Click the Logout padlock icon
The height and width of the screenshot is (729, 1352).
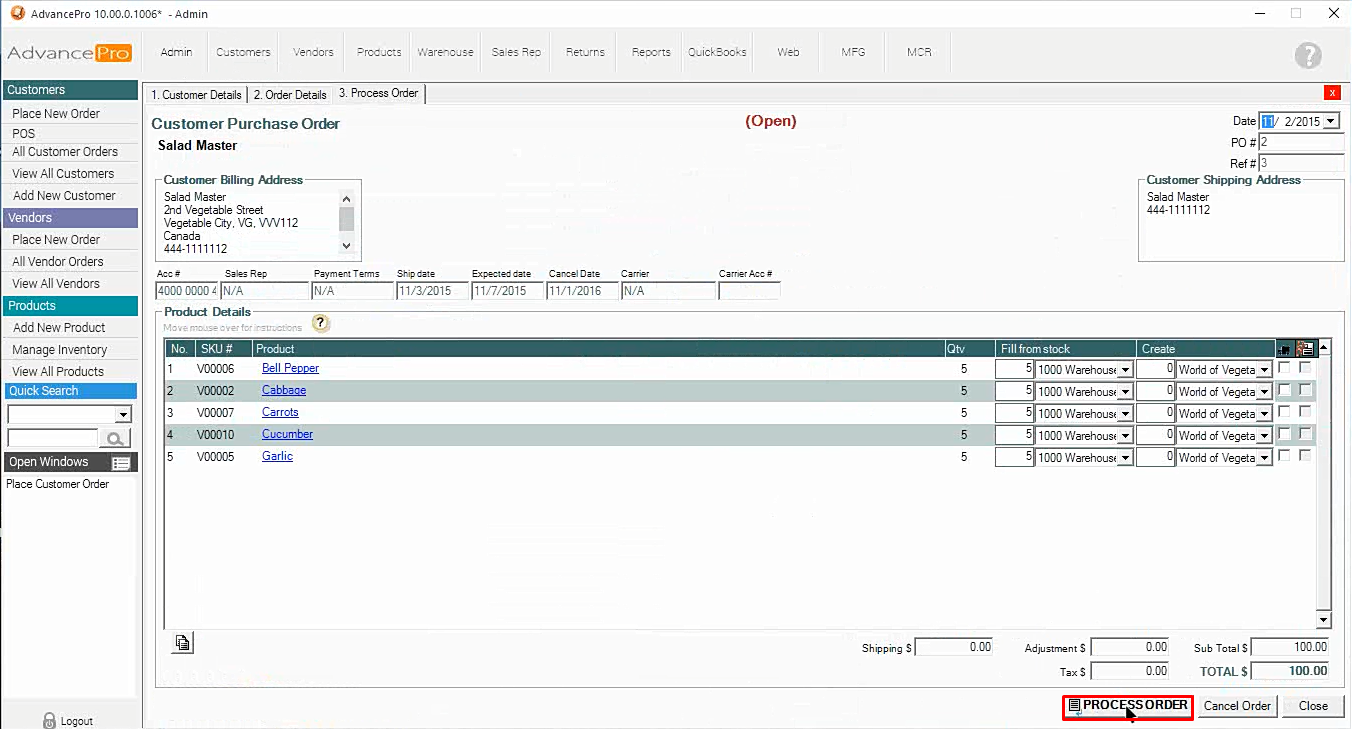(x=49, y=720)
